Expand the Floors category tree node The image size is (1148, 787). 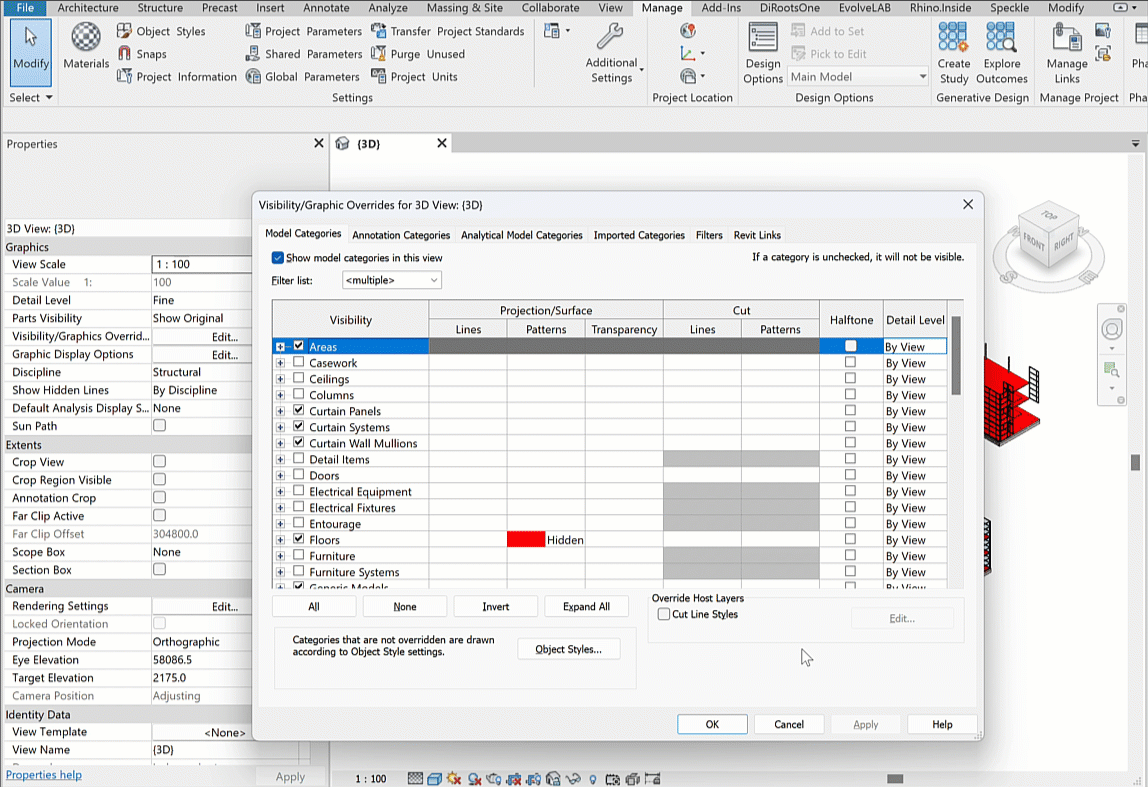[x=281, y=540]
